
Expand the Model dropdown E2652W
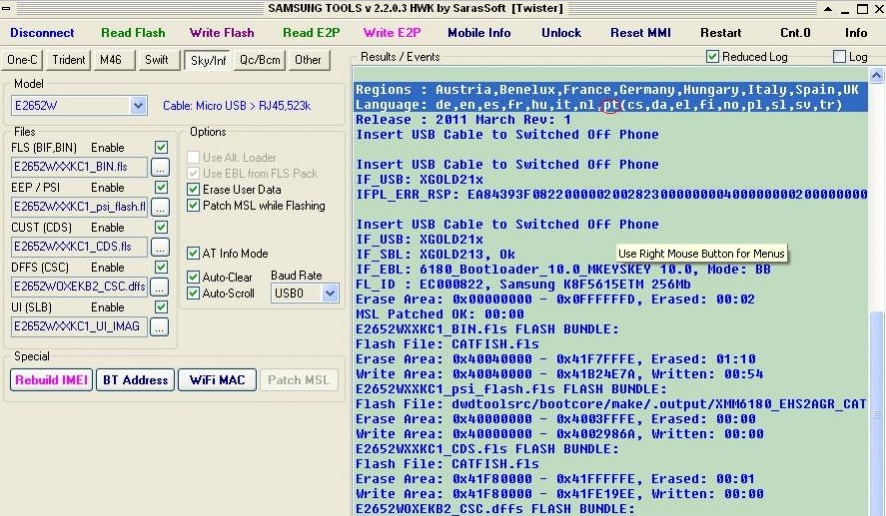[x=138, y=106]
